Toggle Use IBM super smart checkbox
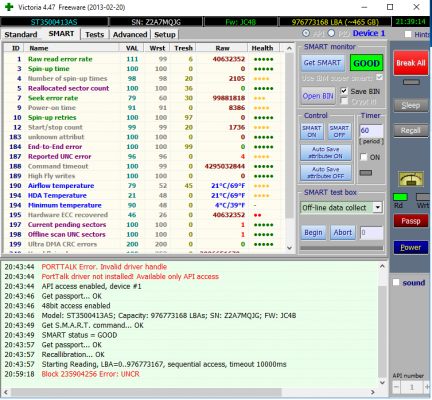The height and width of the screenshot is (400, 432). point(379,77)
